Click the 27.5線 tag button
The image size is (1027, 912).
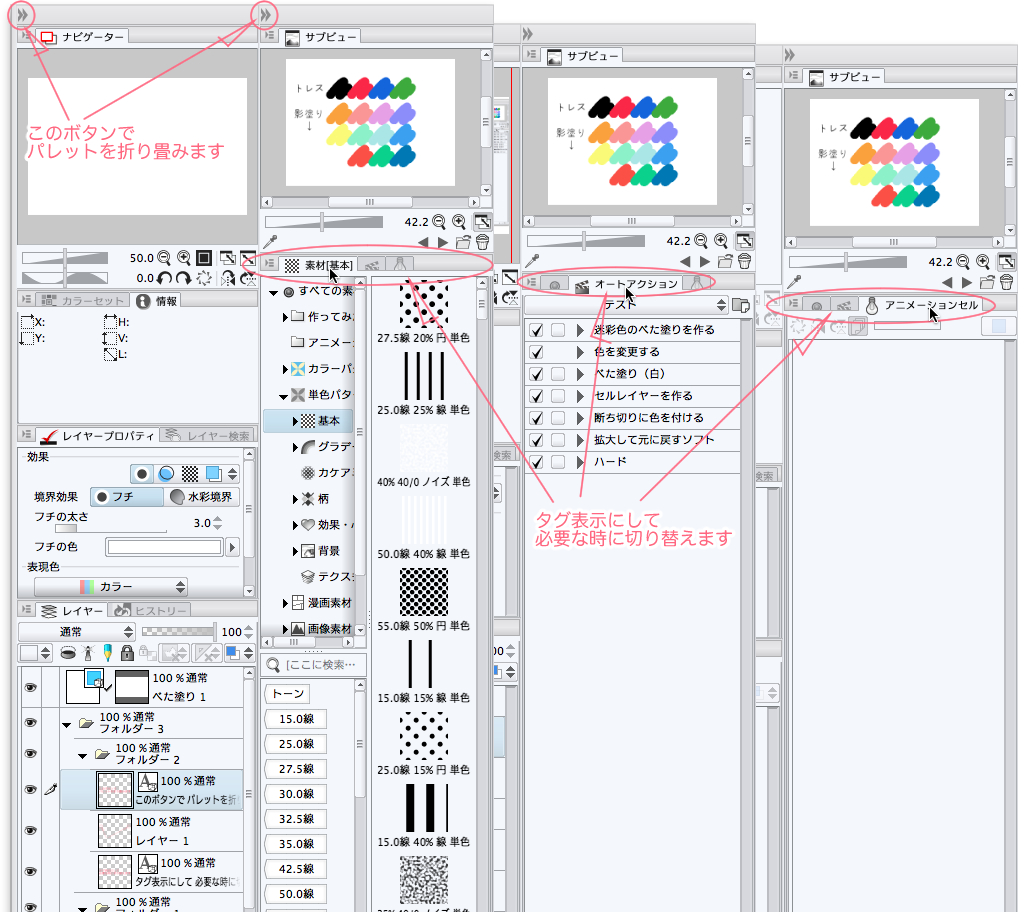[x=295, y=769]
